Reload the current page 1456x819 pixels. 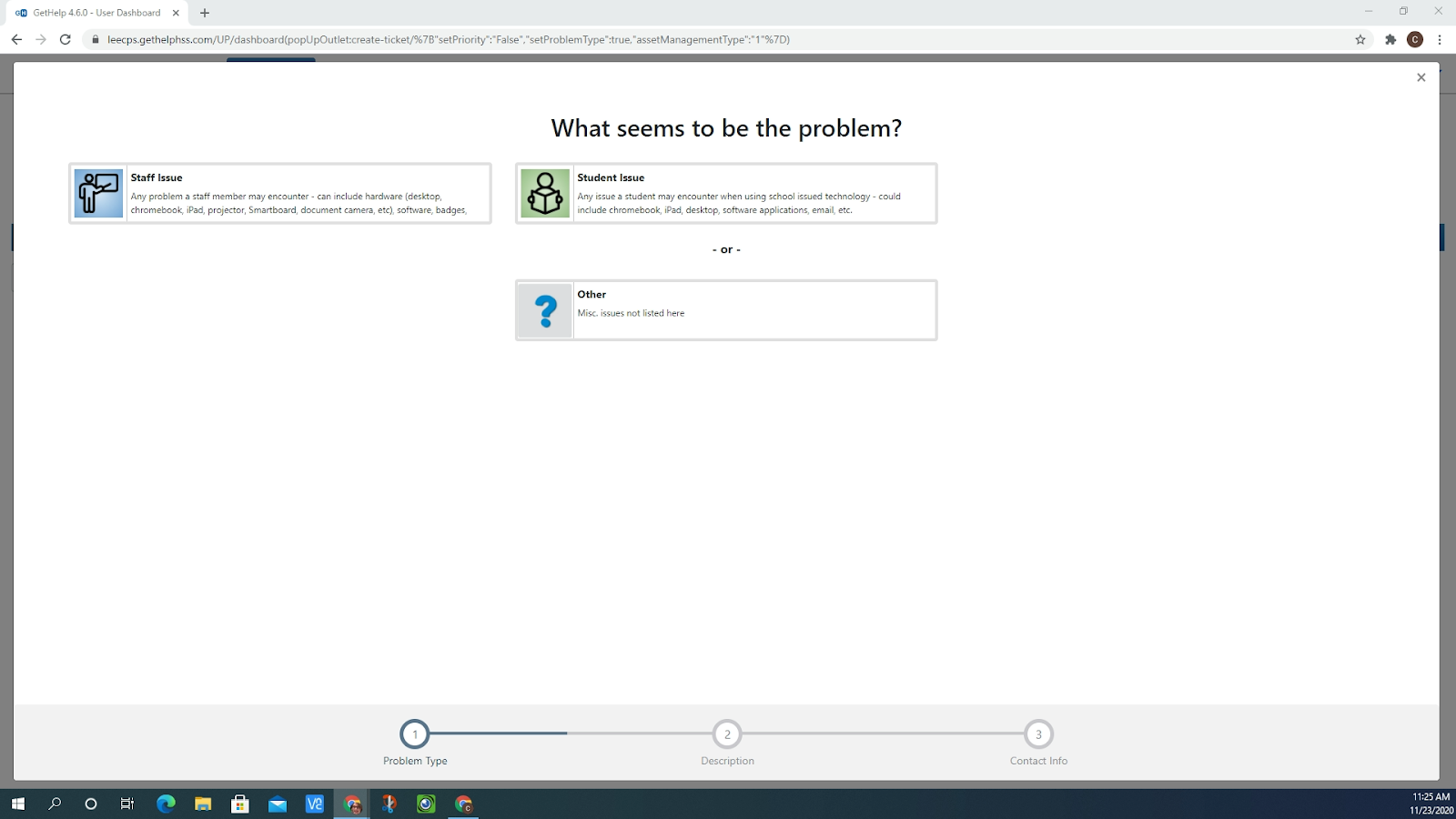[x=66, y=39]
